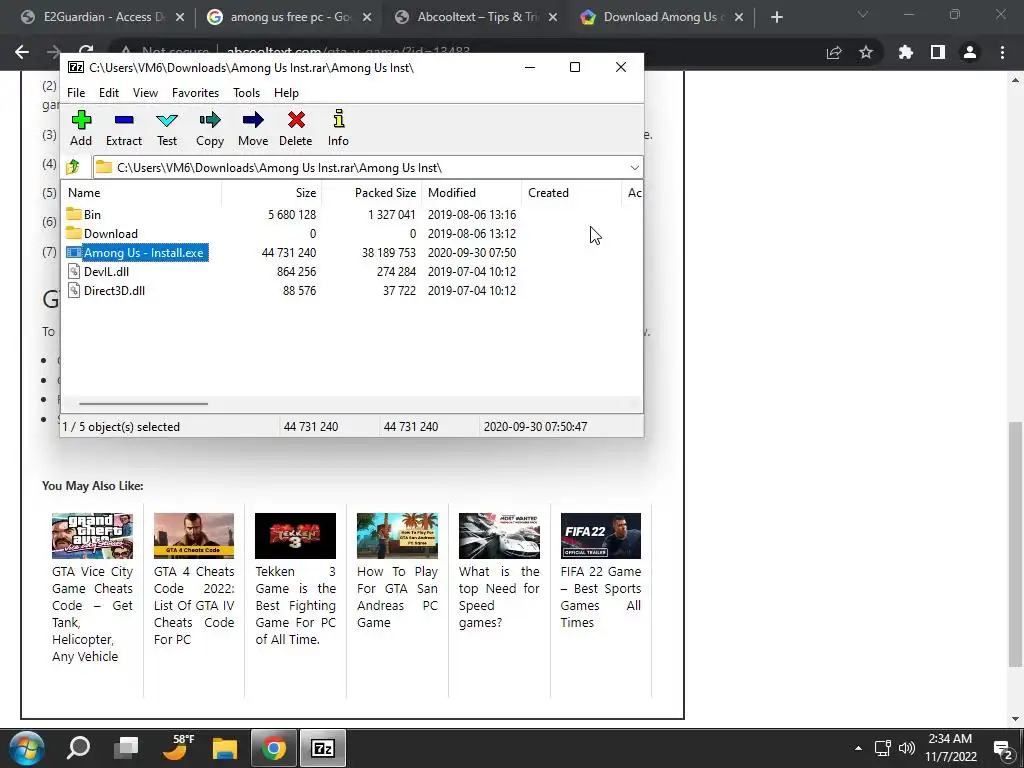This screenshot has width=1024, height=768.
Task: Click the Copy toolbar icon
Action: pyautogui.click(x=210, y=120)
